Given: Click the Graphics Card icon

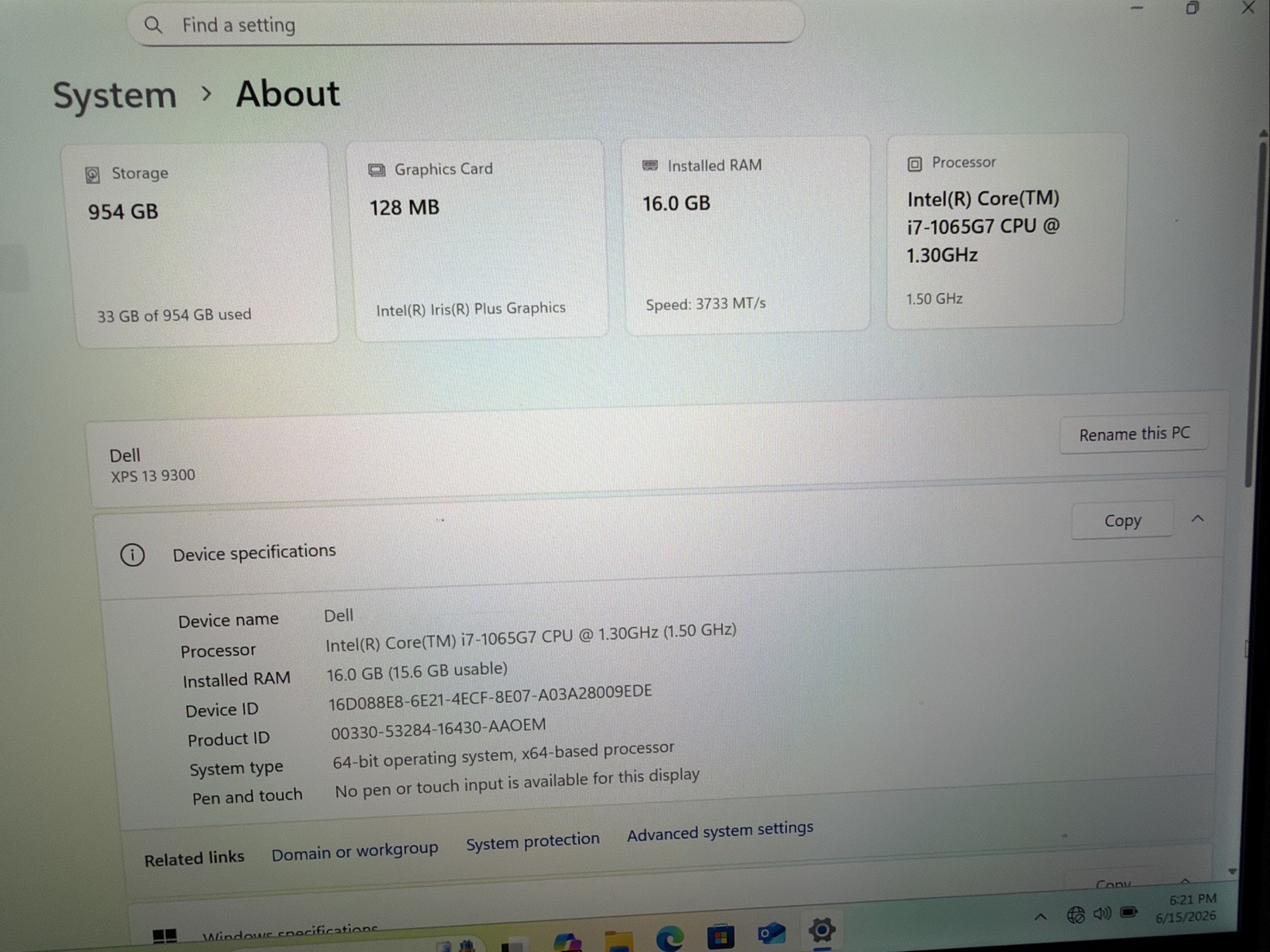Looking at the screenshot, I should tap(376, 170).
